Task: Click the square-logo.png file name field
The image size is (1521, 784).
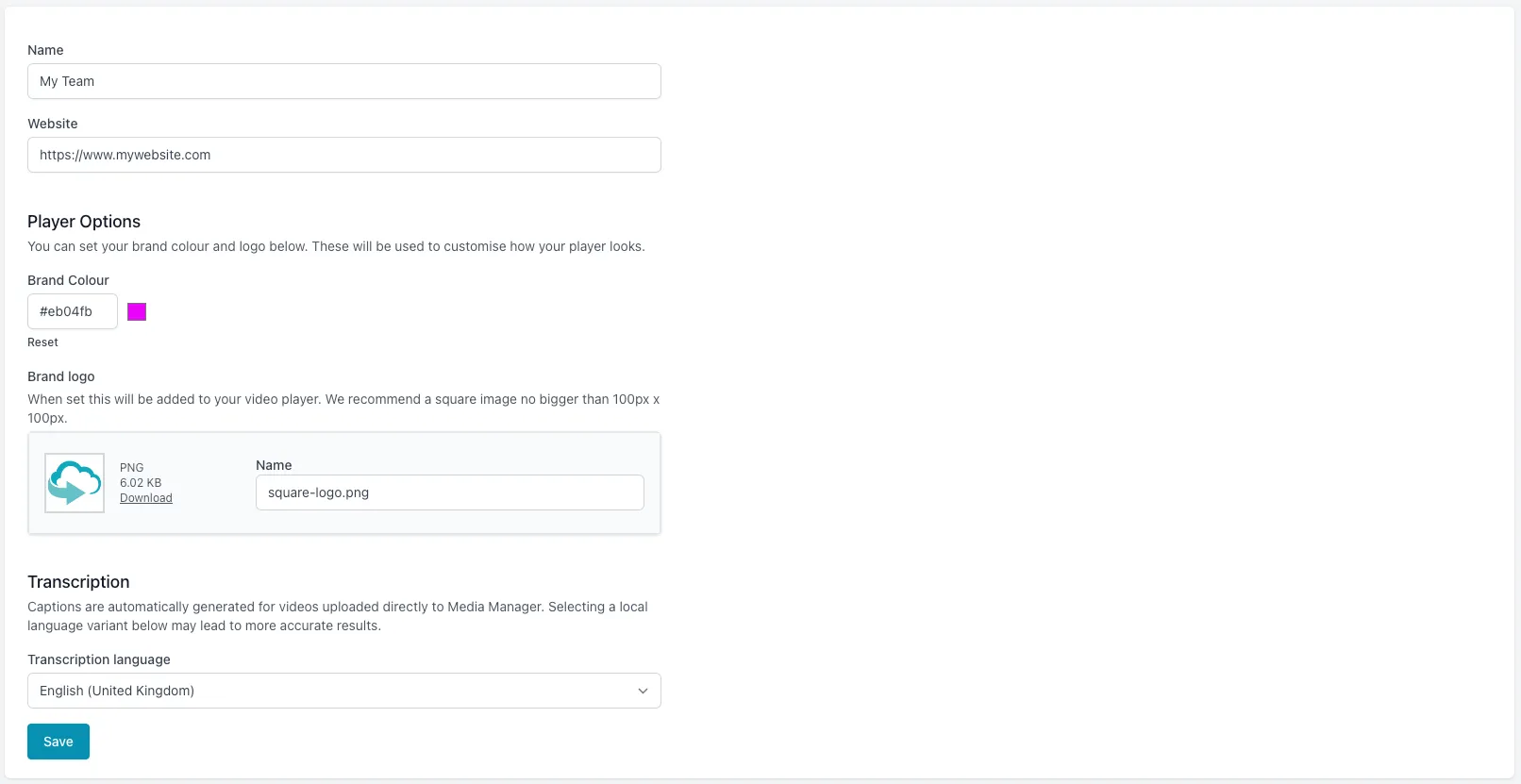Action: [x=449, y=492]
